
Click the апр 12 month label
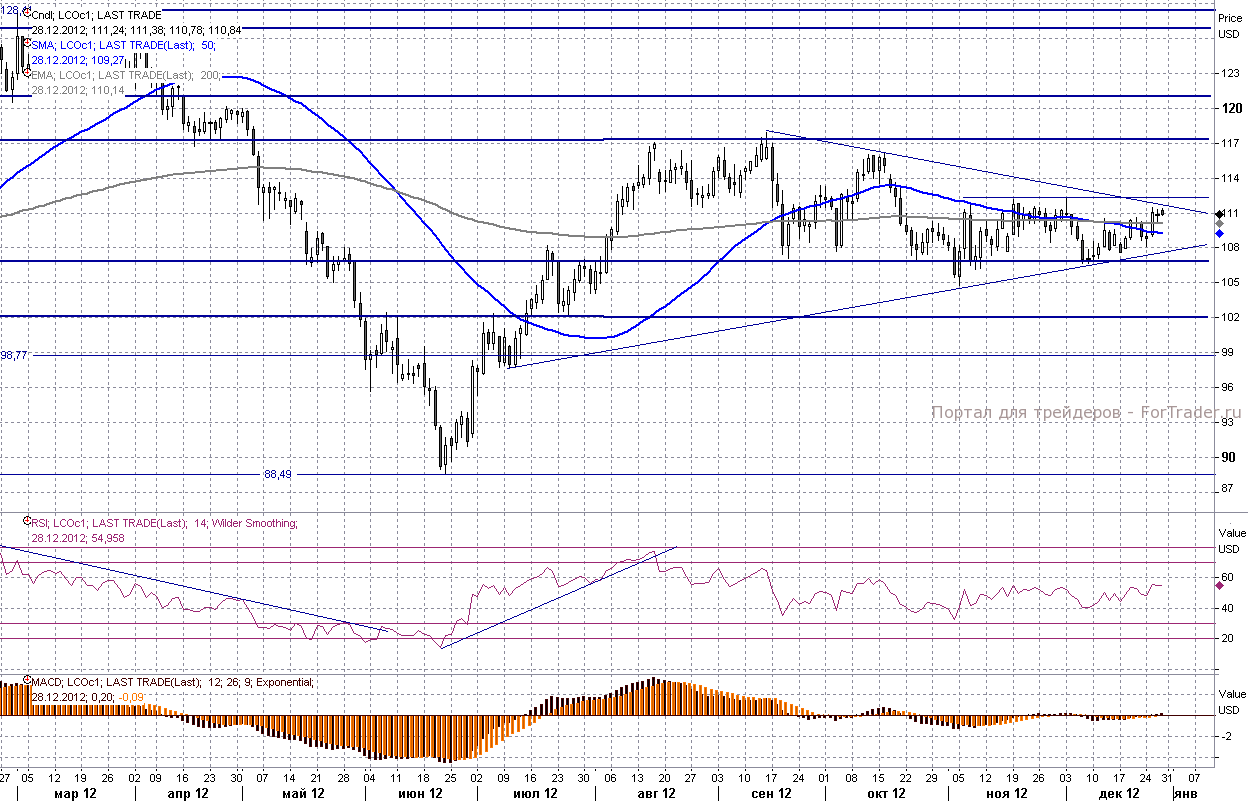[188, 793]
